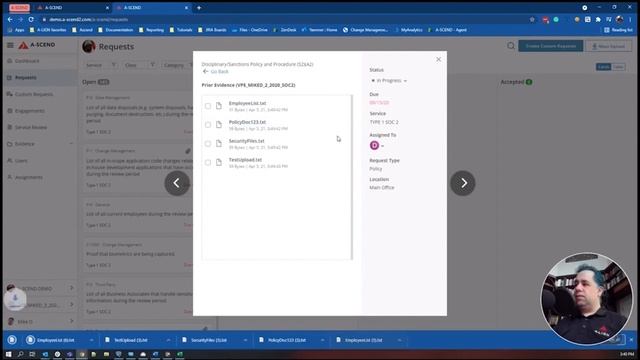Click the SecurityFiles.txt file icon
This screenshot has height=360, width=640.
[219, 144]
